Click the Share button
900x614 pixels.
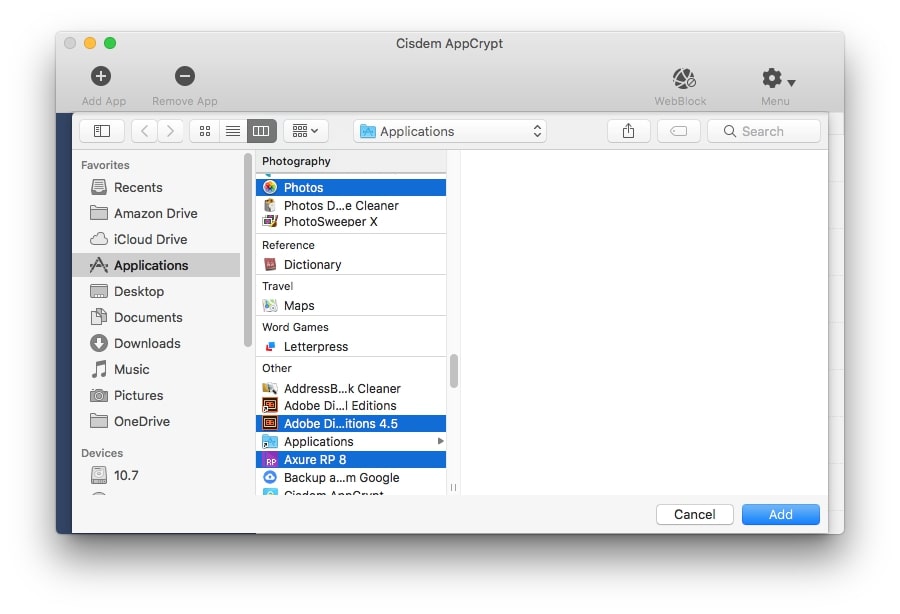pyautogui.click(x=629, y=131)
